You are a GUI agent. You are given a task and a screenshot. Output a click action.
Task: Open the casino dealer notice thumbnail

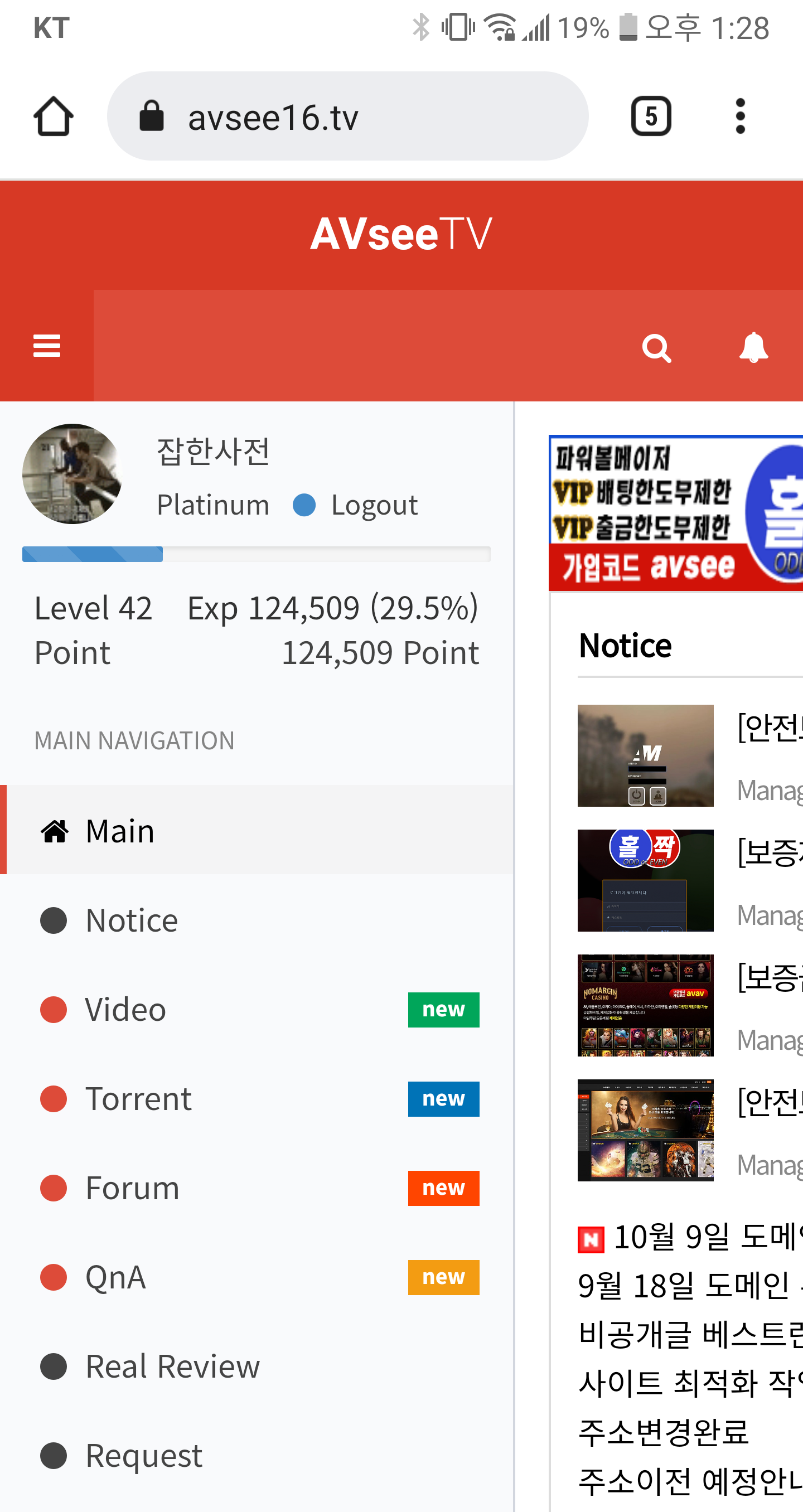coord(646,1130)
